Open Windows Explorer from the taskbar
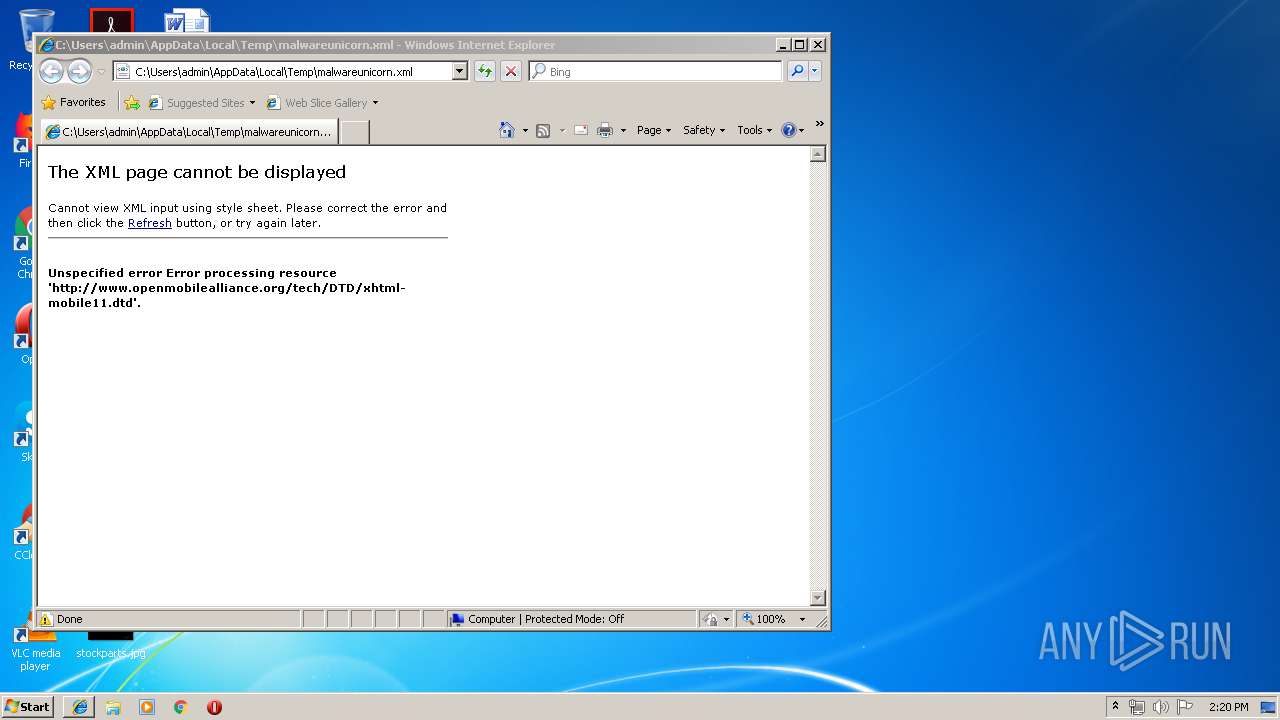1280x720 pixels. pyautogui.click(x=113, y=706)
